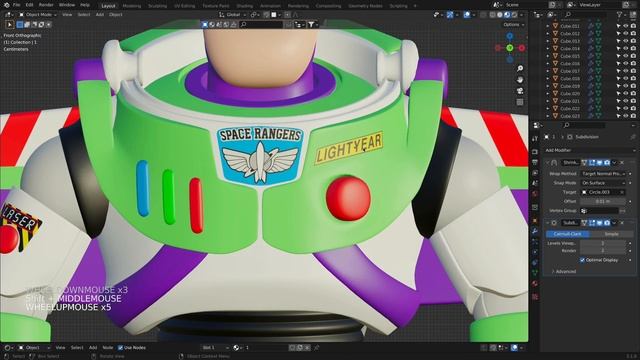Expand the Cube.018 tree row
Viewport: 640px width, 360px height.
(548, 78)
